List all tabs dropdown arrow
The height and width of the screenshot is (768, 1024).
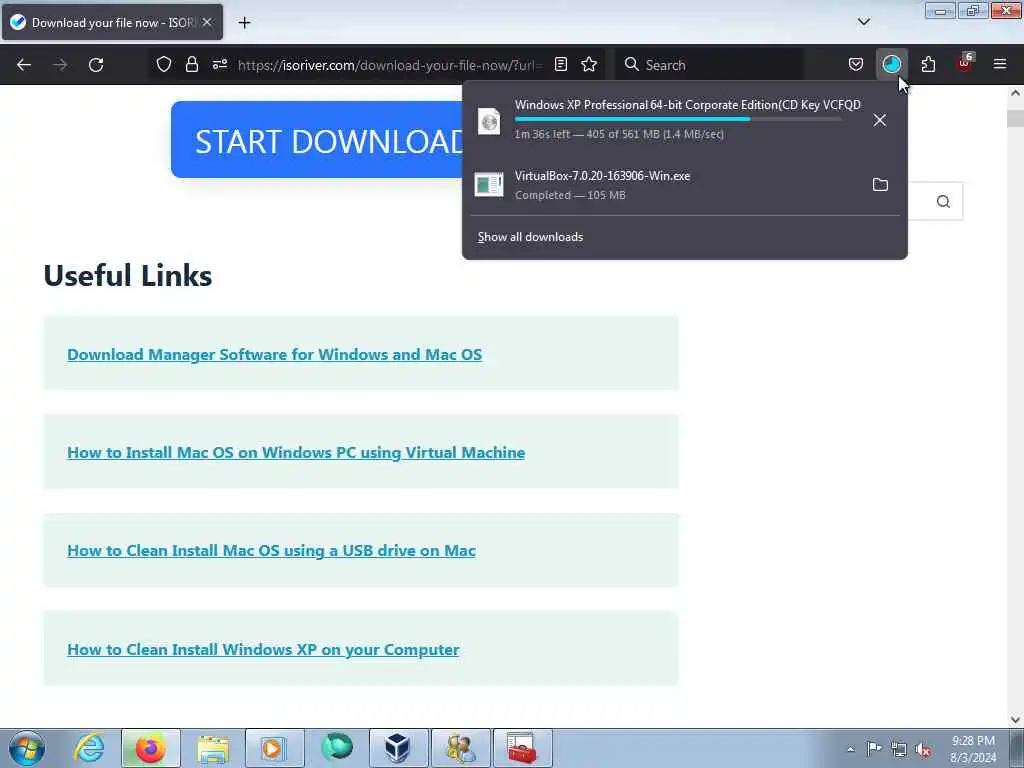pos(863,22)
